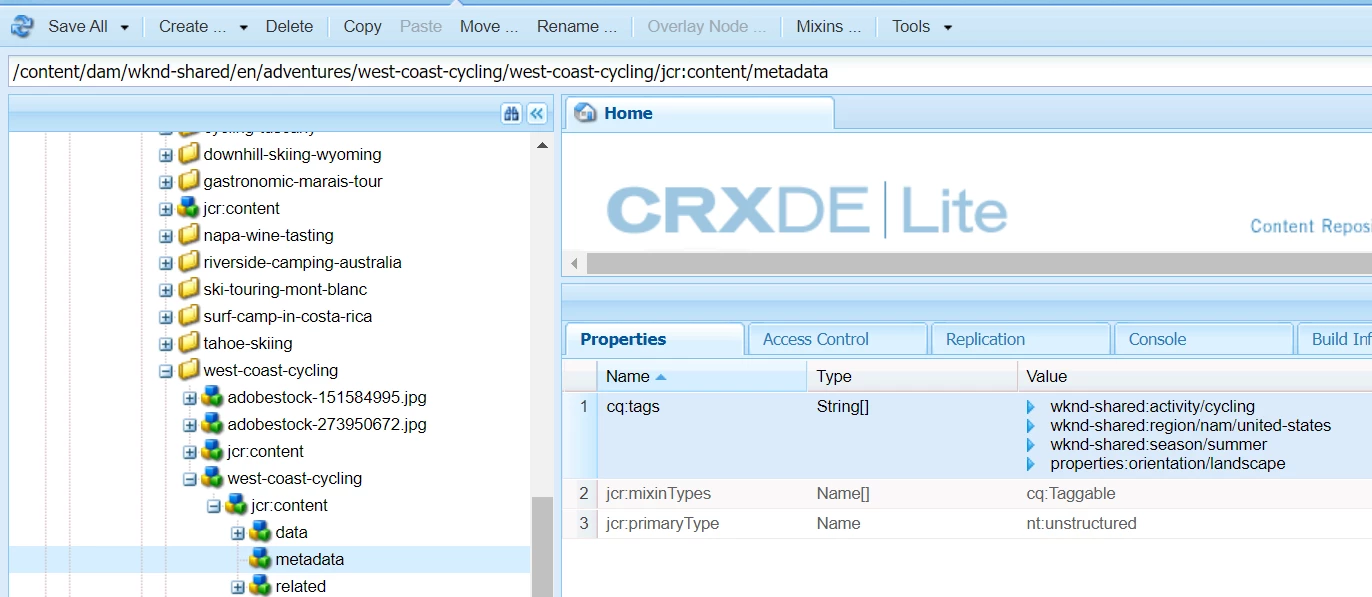Select the jcr:mixinTypes property row
This screenshot has height=597, width=1372.
[x=967, y=494]
